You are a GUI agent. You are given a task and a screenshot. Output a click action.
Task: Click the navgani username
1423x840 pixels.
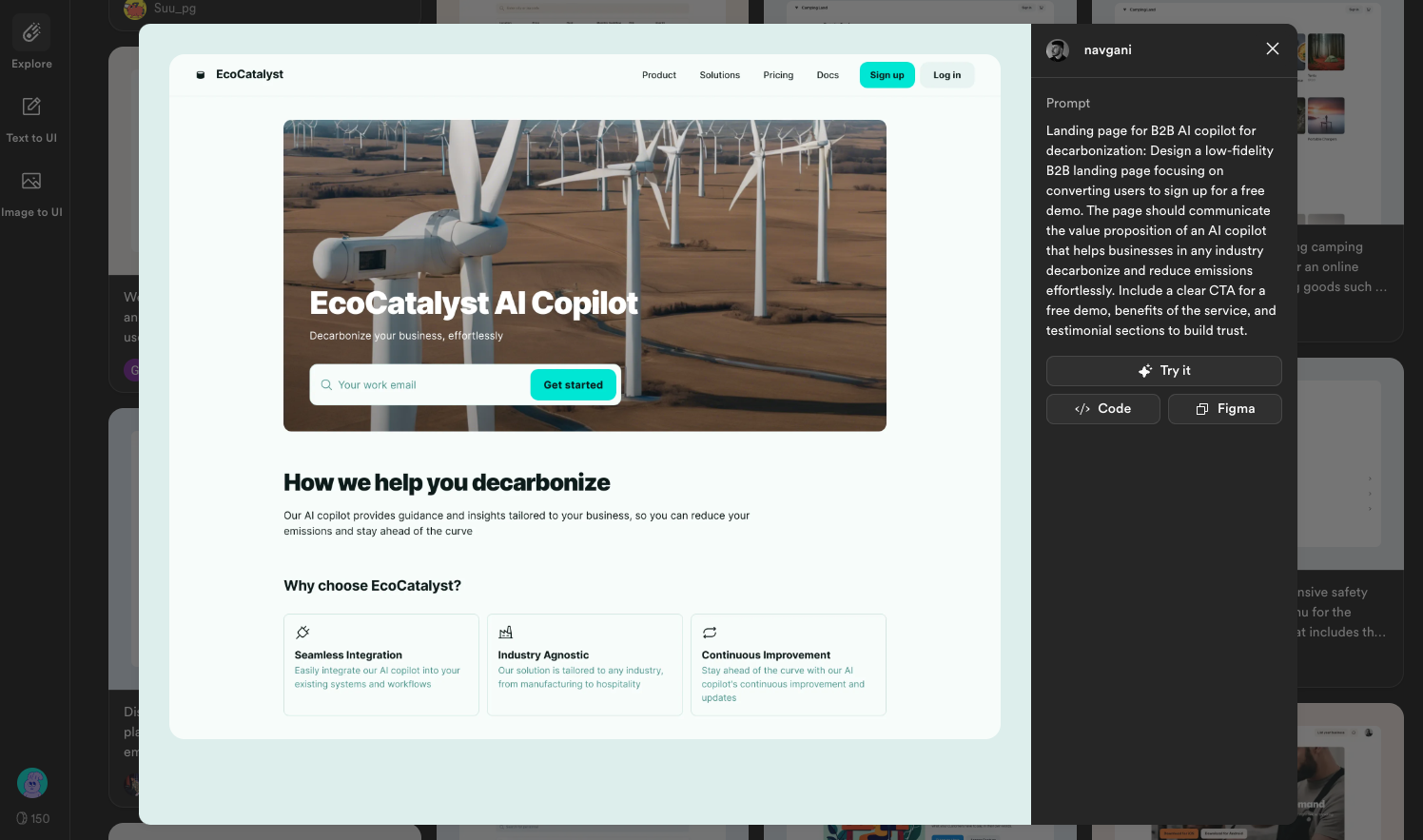1108,50
